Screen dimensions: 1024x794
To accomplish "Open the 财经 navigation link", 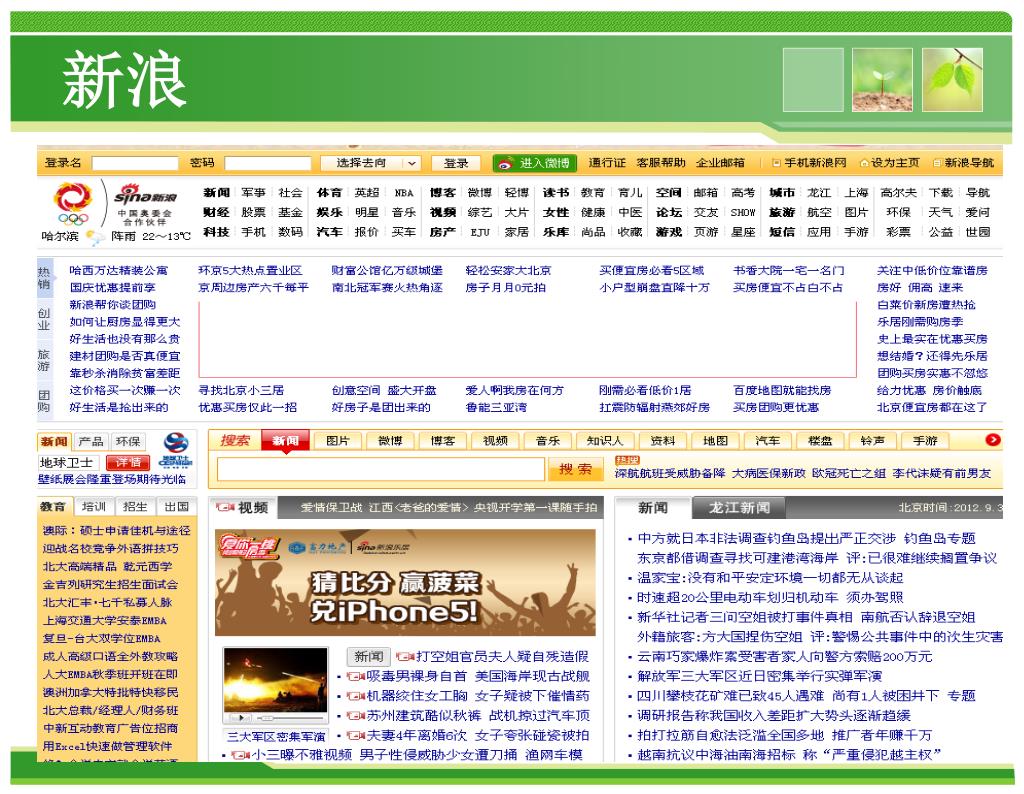I will [216, 212].
